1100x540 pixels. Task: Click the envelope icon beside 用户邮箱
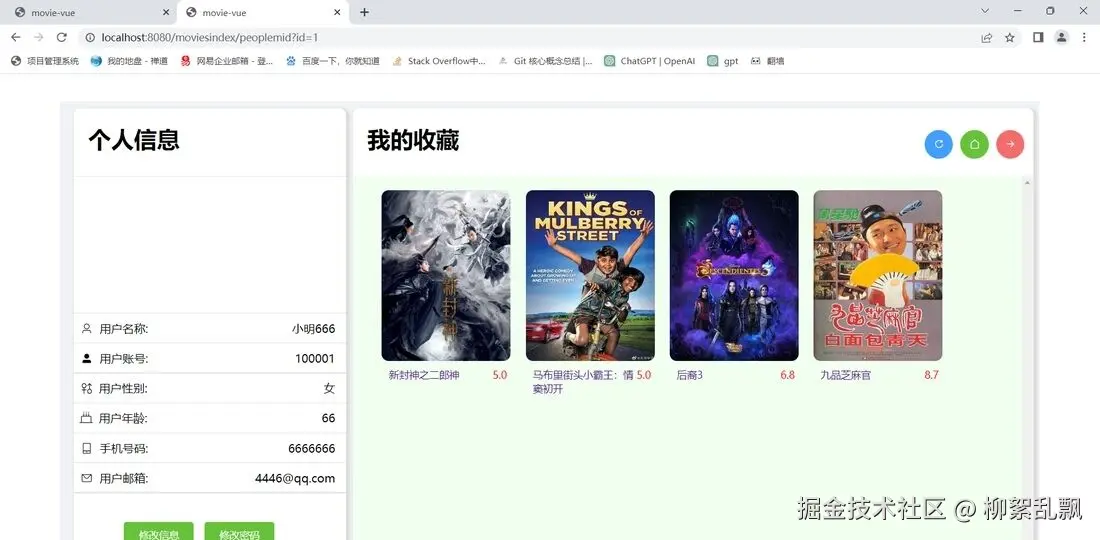pos(87,478)
